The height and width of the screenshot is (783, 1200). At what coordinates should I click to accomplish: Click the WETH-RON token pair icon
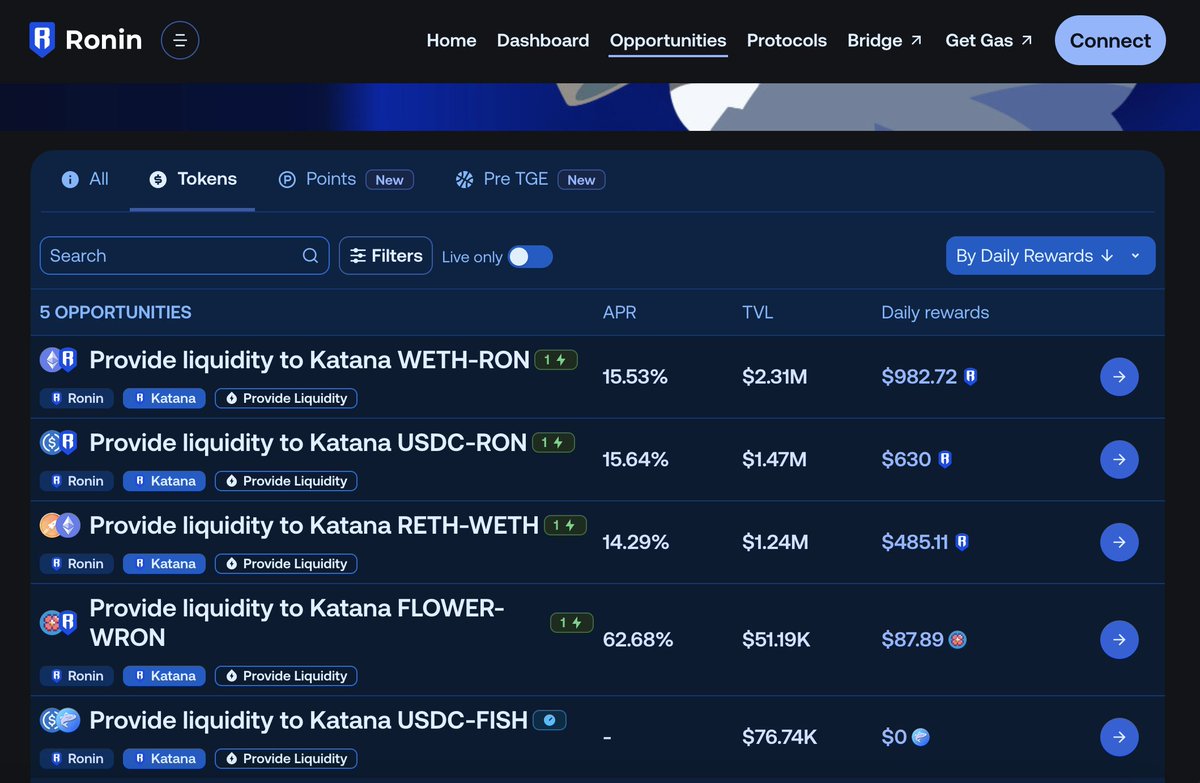(x=59, y=360)
